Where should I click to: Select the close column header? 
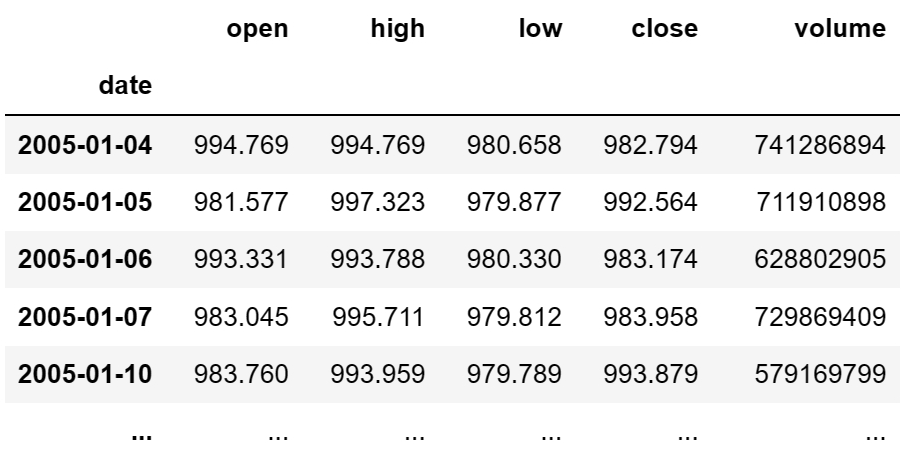pos(664,28)
